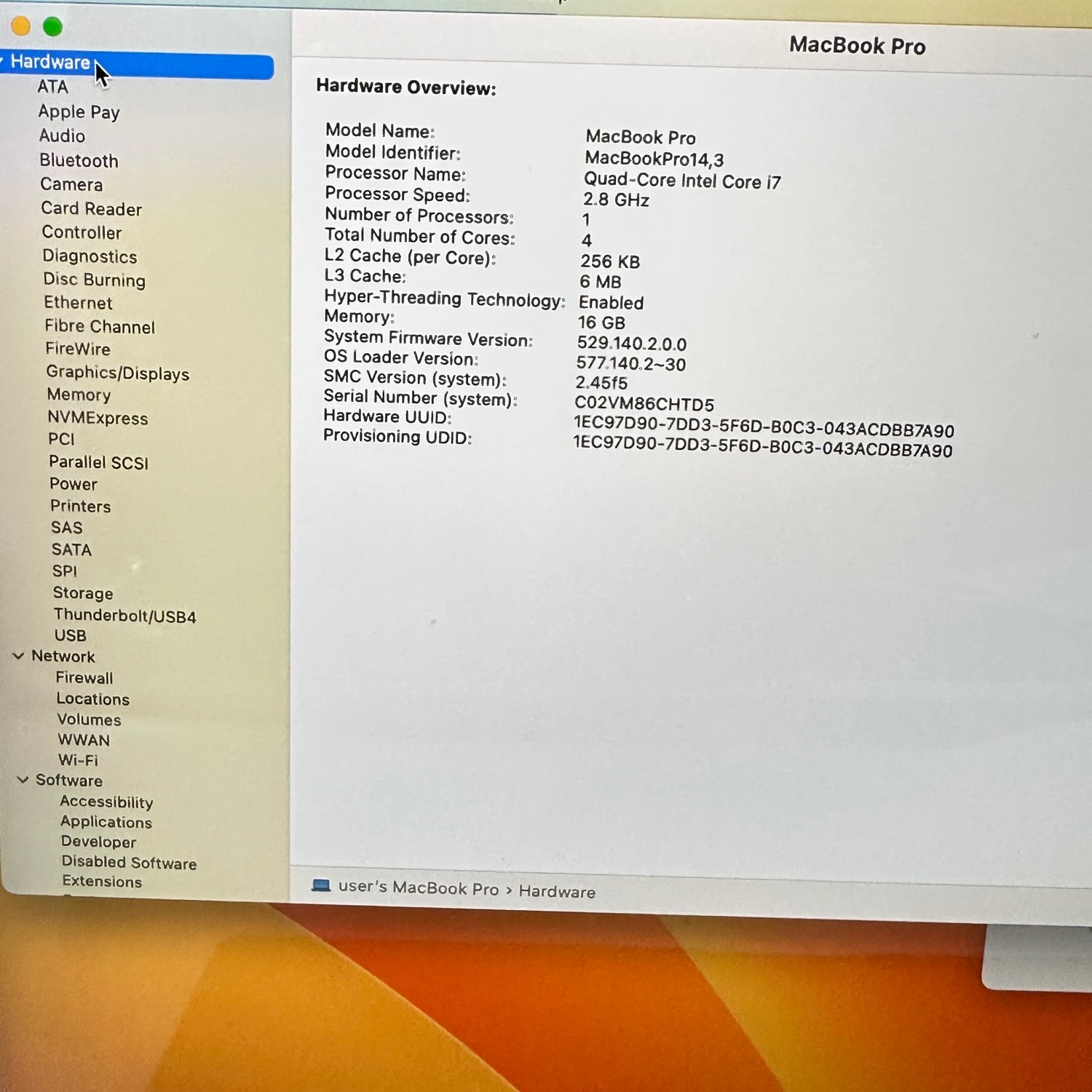
Task: Open the NVMExpress entry
Action: click(98, 418)
